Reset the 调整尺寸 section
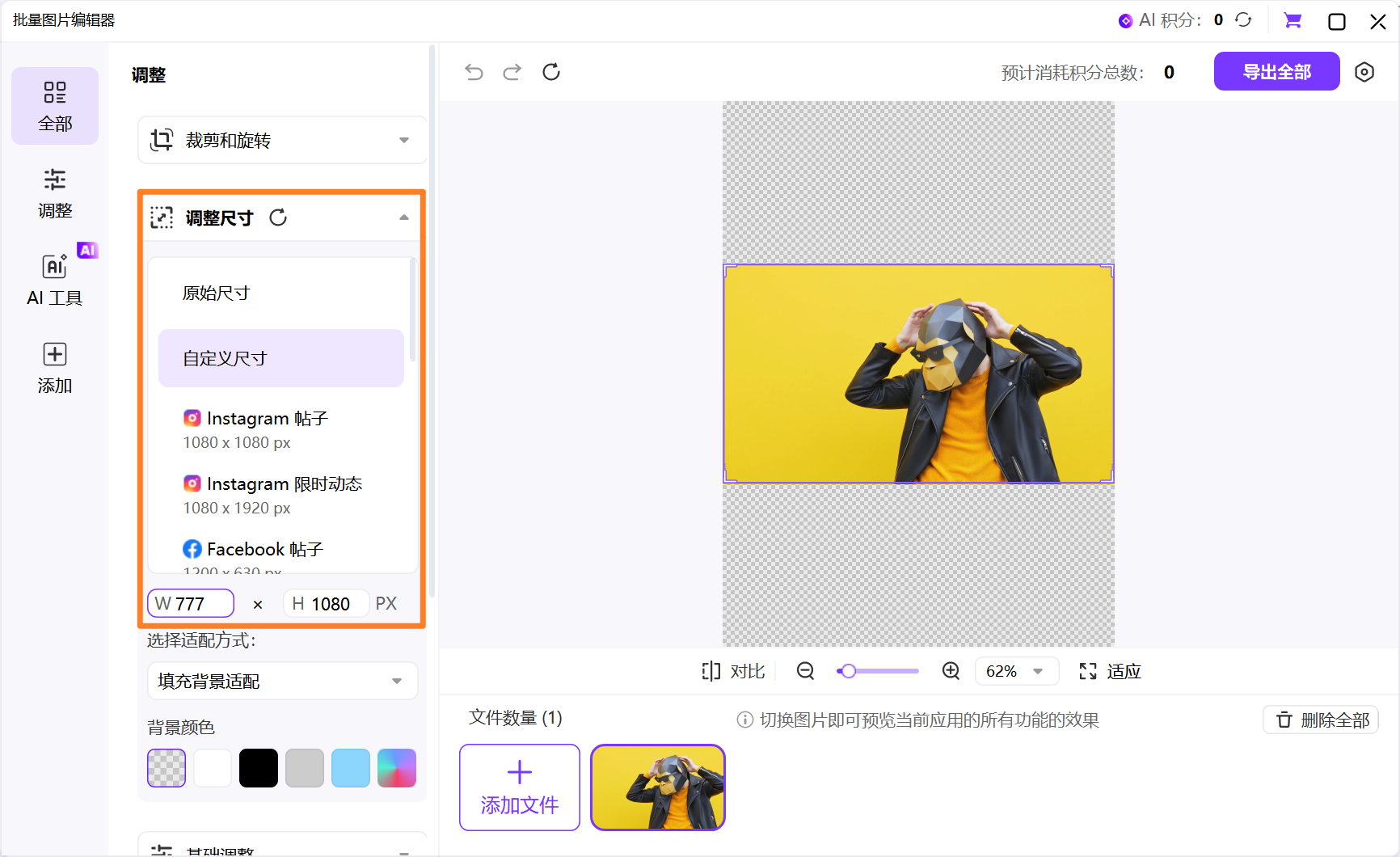 (x=278, y=217)
